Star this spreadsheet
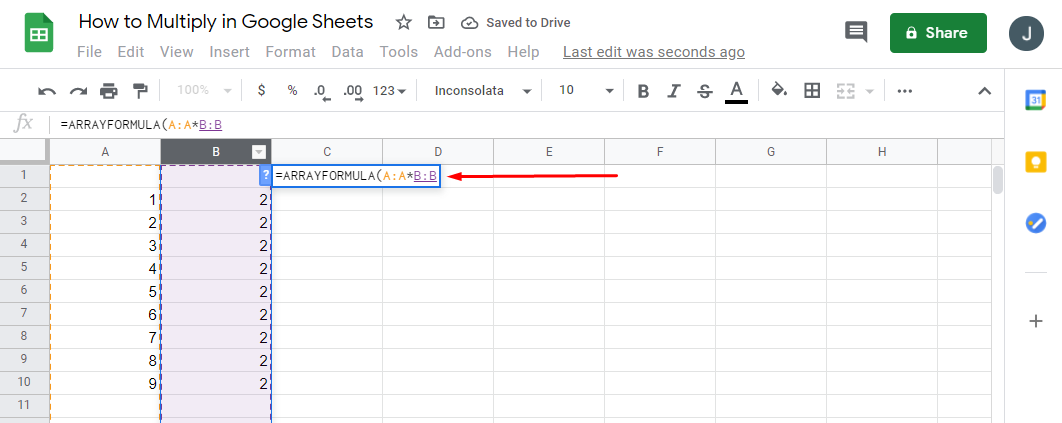The image size is (1062, 423). pyautogui.click(x=403, y=22)
